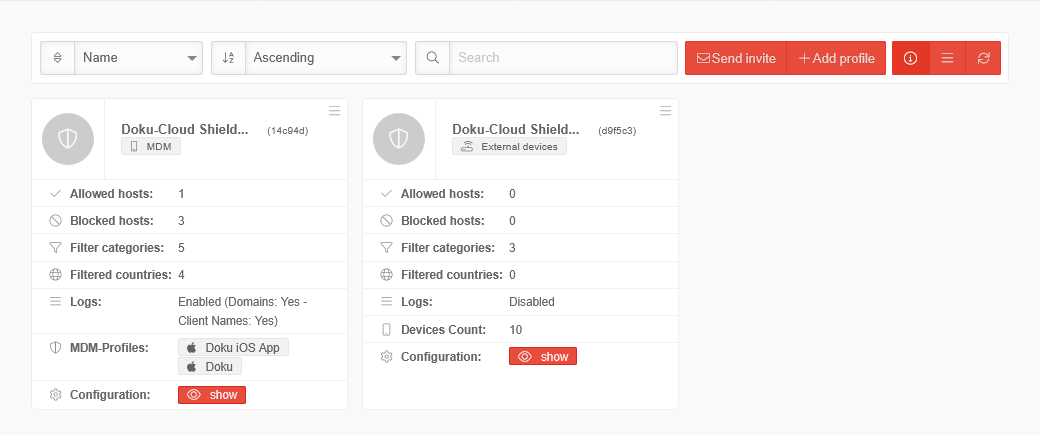Click the Add profile button
Screen dimensions: 1040x435
pyautogui.click(x=837, y=58)
